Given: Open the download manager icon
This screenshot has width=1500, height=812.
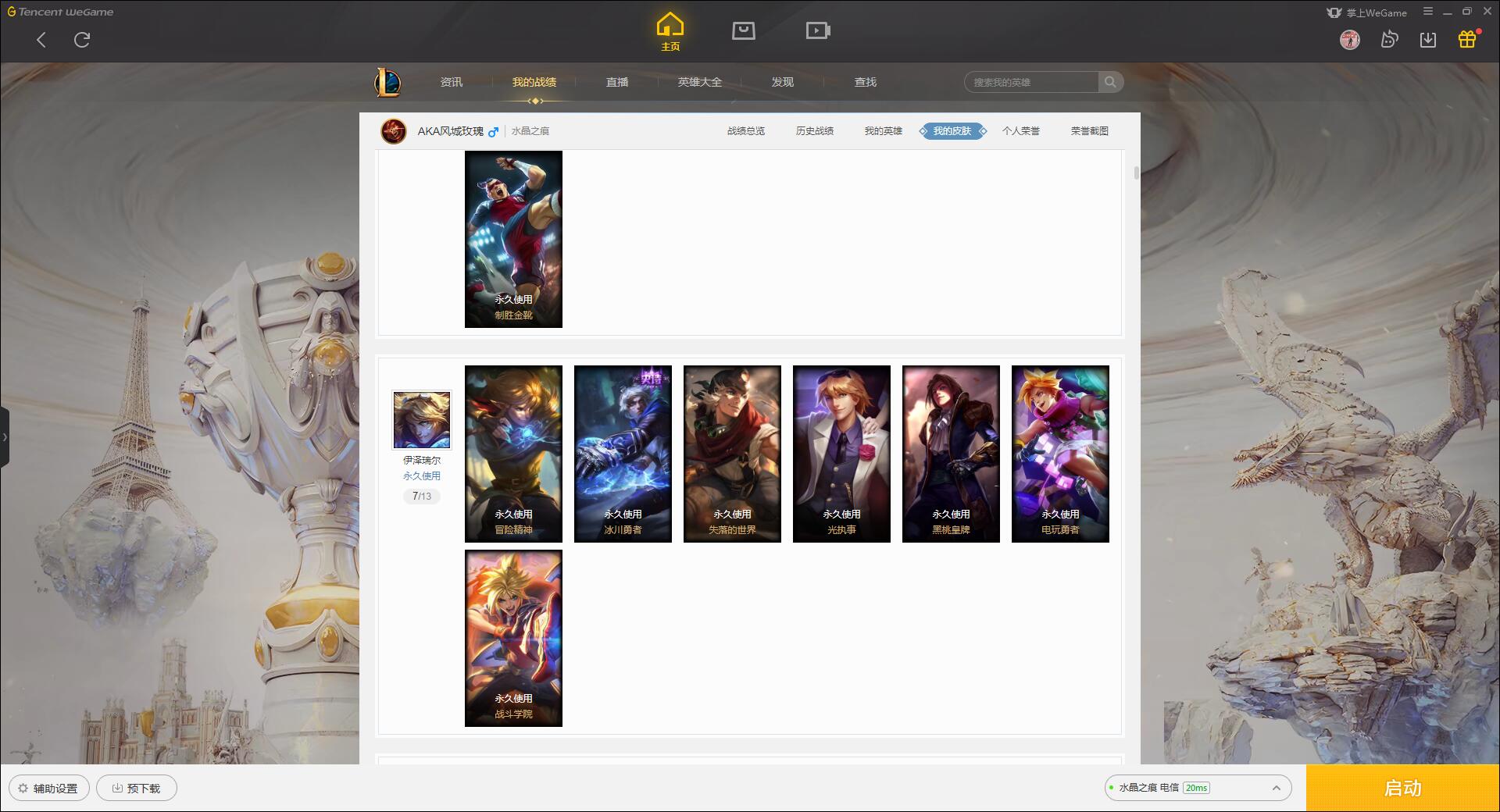Looking at the screenshot, I should [x=1428, y=40].
